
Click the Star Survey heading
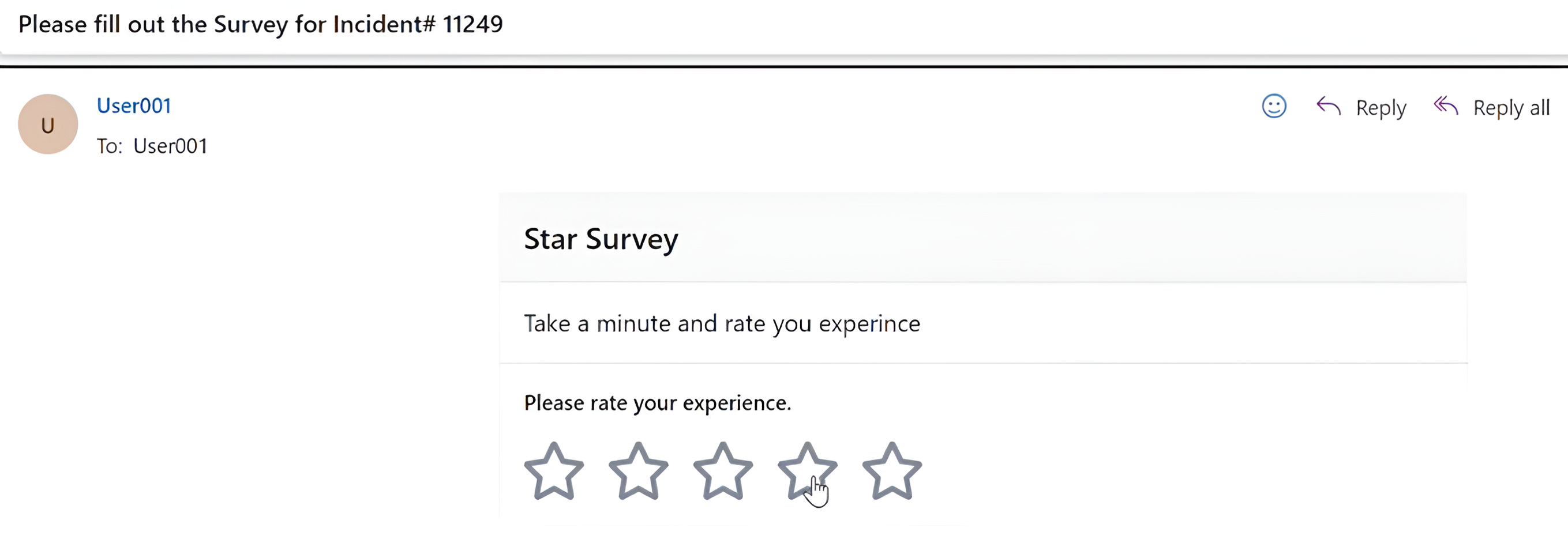pyautogui.click(x=601, y=239)
